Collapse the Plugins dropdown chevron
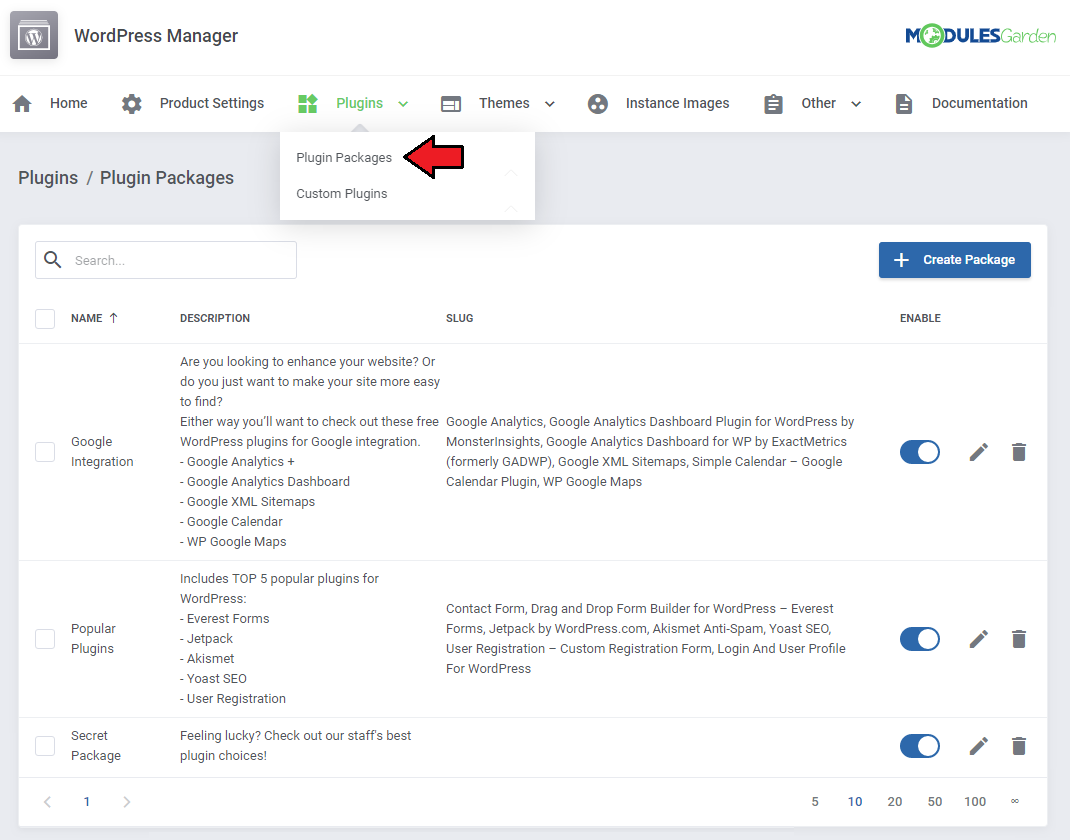 tap(403, 104)
